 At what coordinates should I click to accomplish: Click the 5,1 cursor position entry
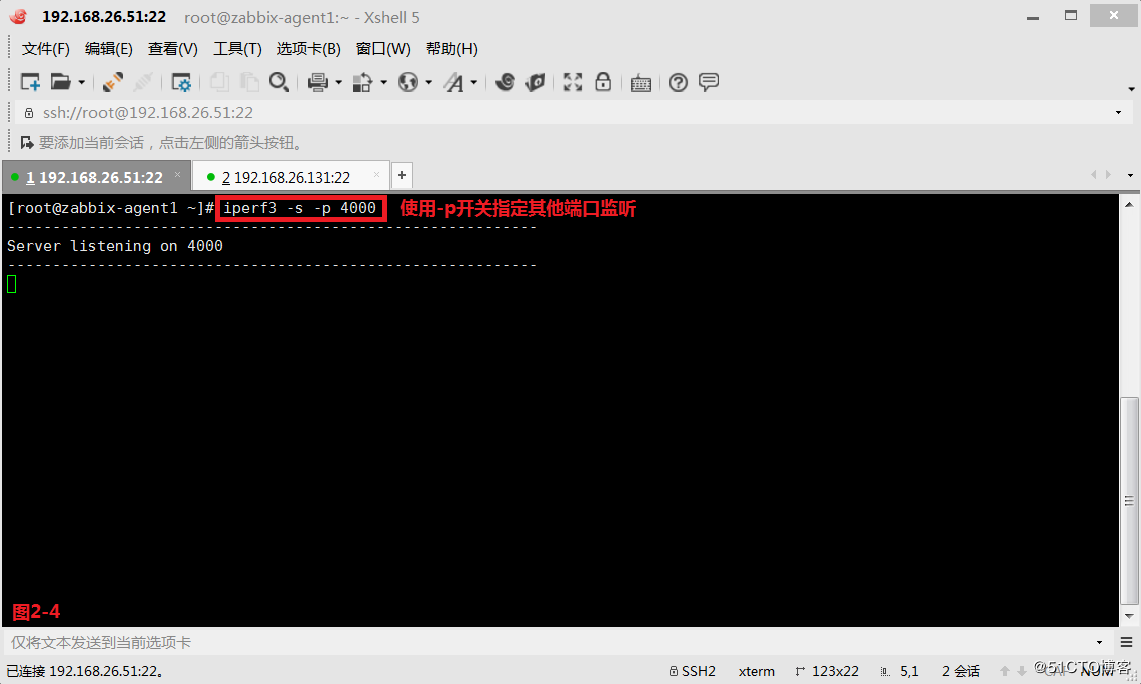tap(900, 671)
